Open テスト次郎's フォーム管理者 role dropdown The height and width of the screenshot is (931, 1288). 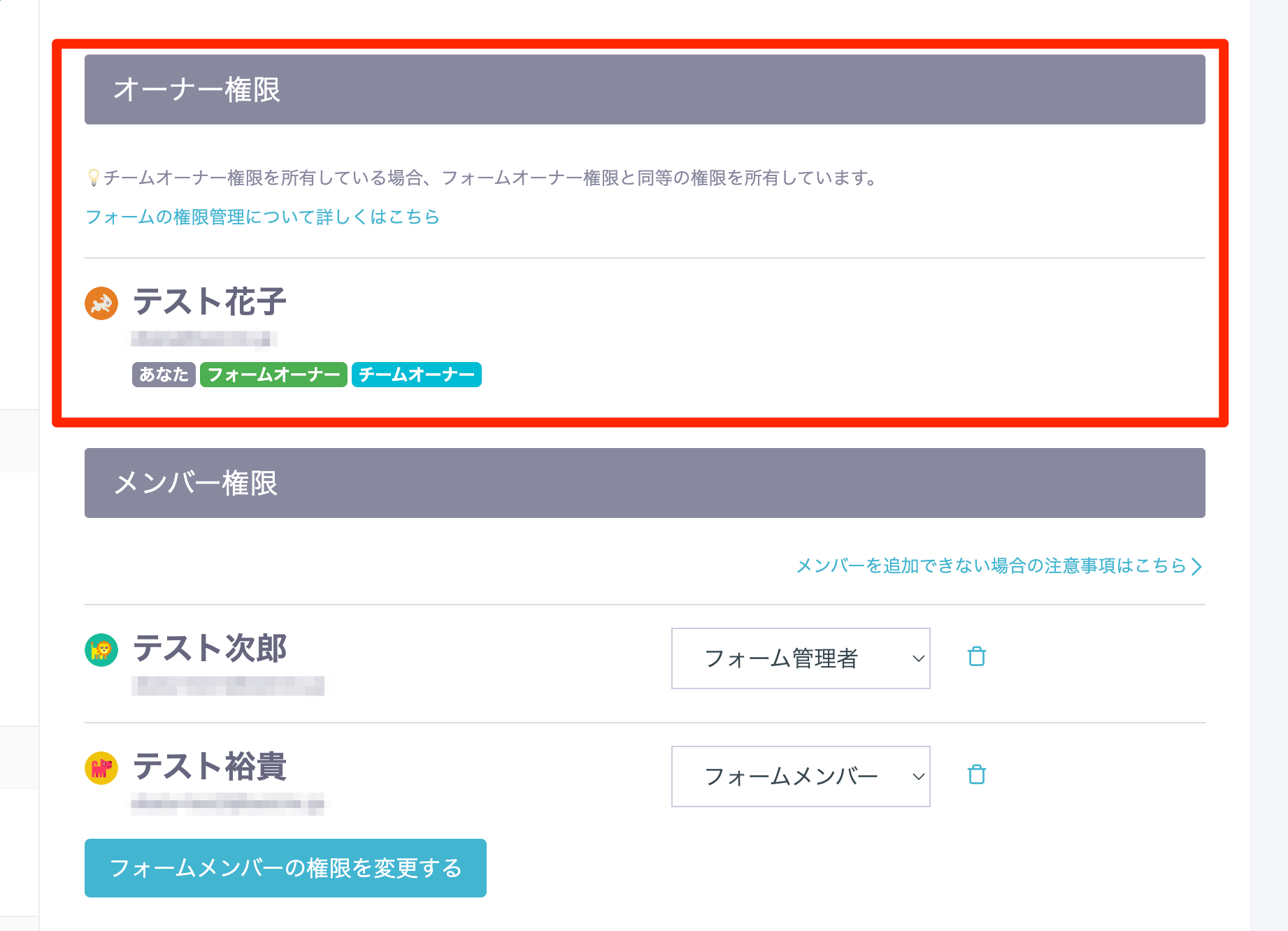(800, 658)
